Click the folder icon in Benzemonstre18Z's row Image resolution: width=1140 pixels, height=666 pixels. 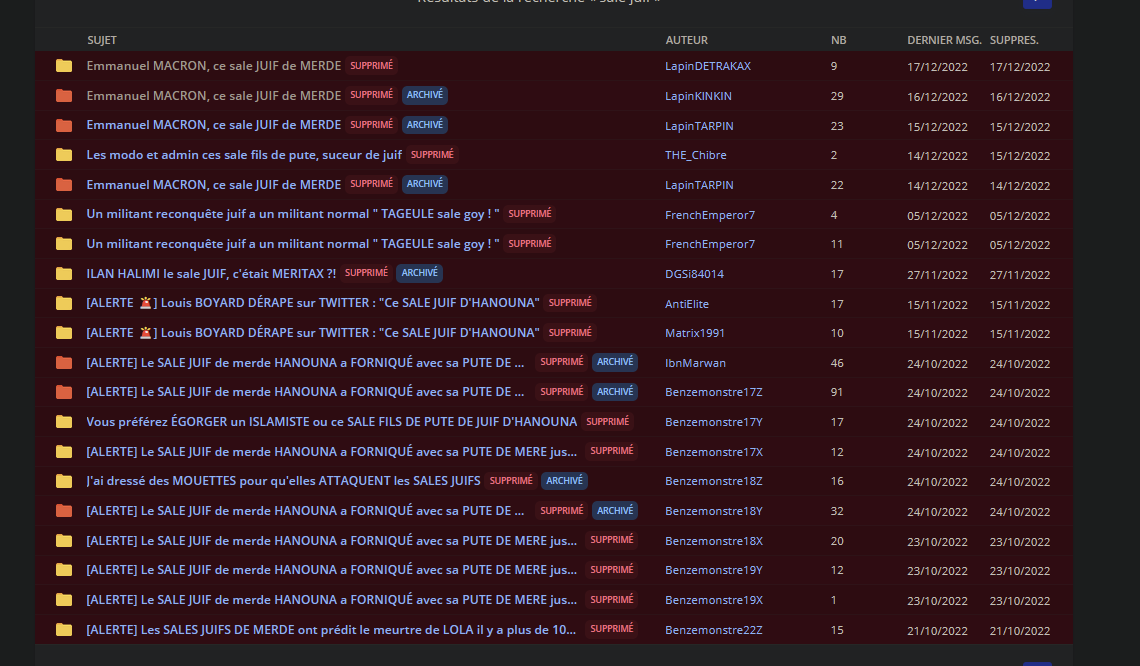(64, 481)
